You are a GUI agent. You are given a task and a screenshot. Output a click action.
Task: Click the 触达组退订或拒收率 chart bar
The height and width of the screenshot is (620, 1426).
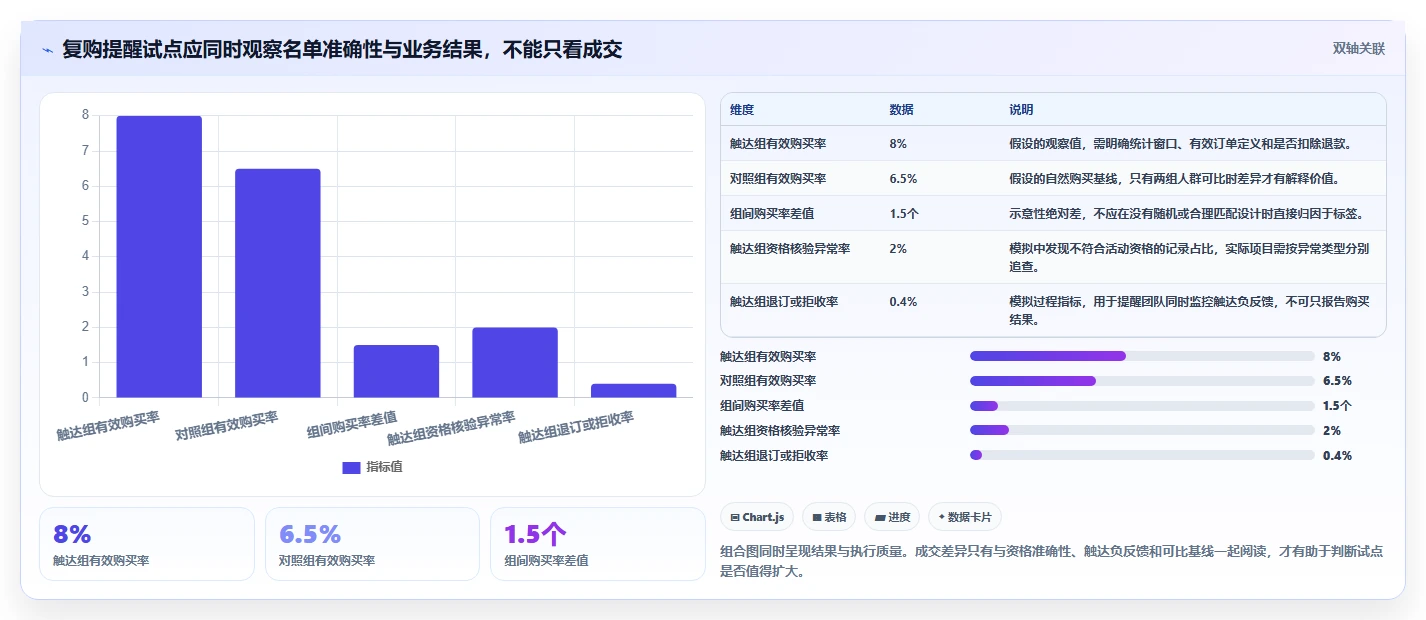633,391
